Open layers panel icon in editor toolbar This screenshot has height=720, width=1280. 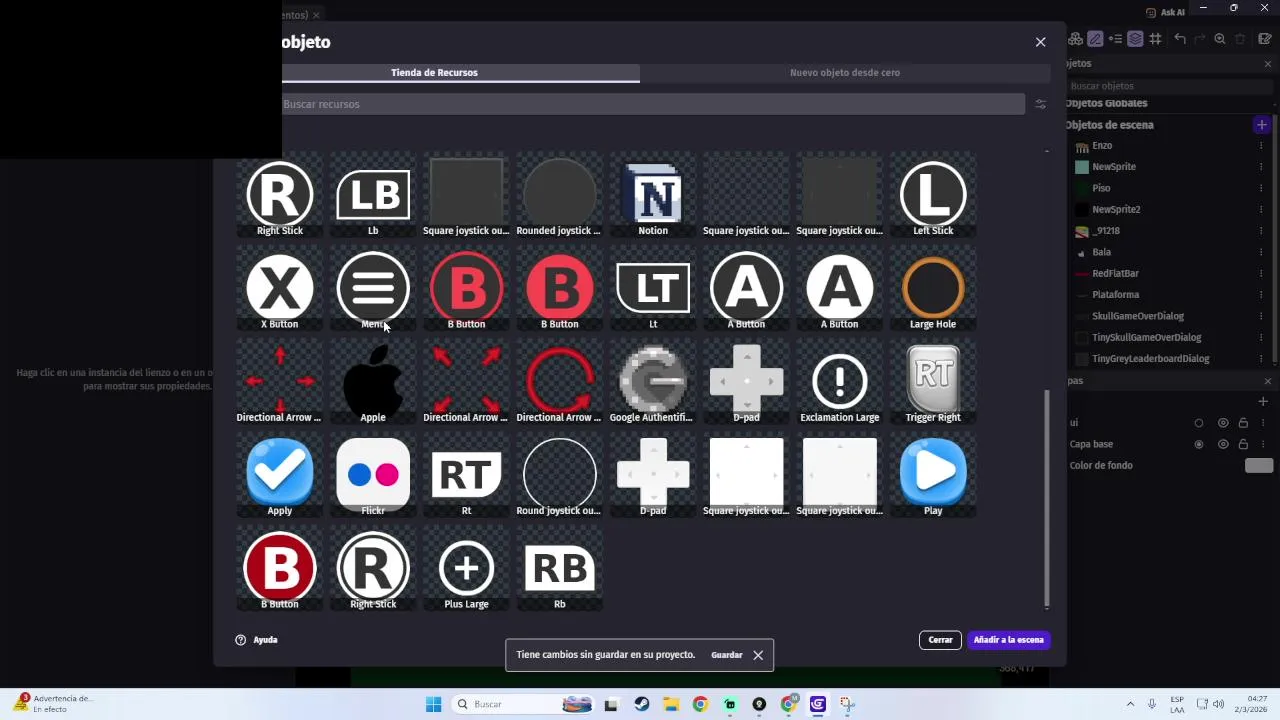click(1135, 39)
